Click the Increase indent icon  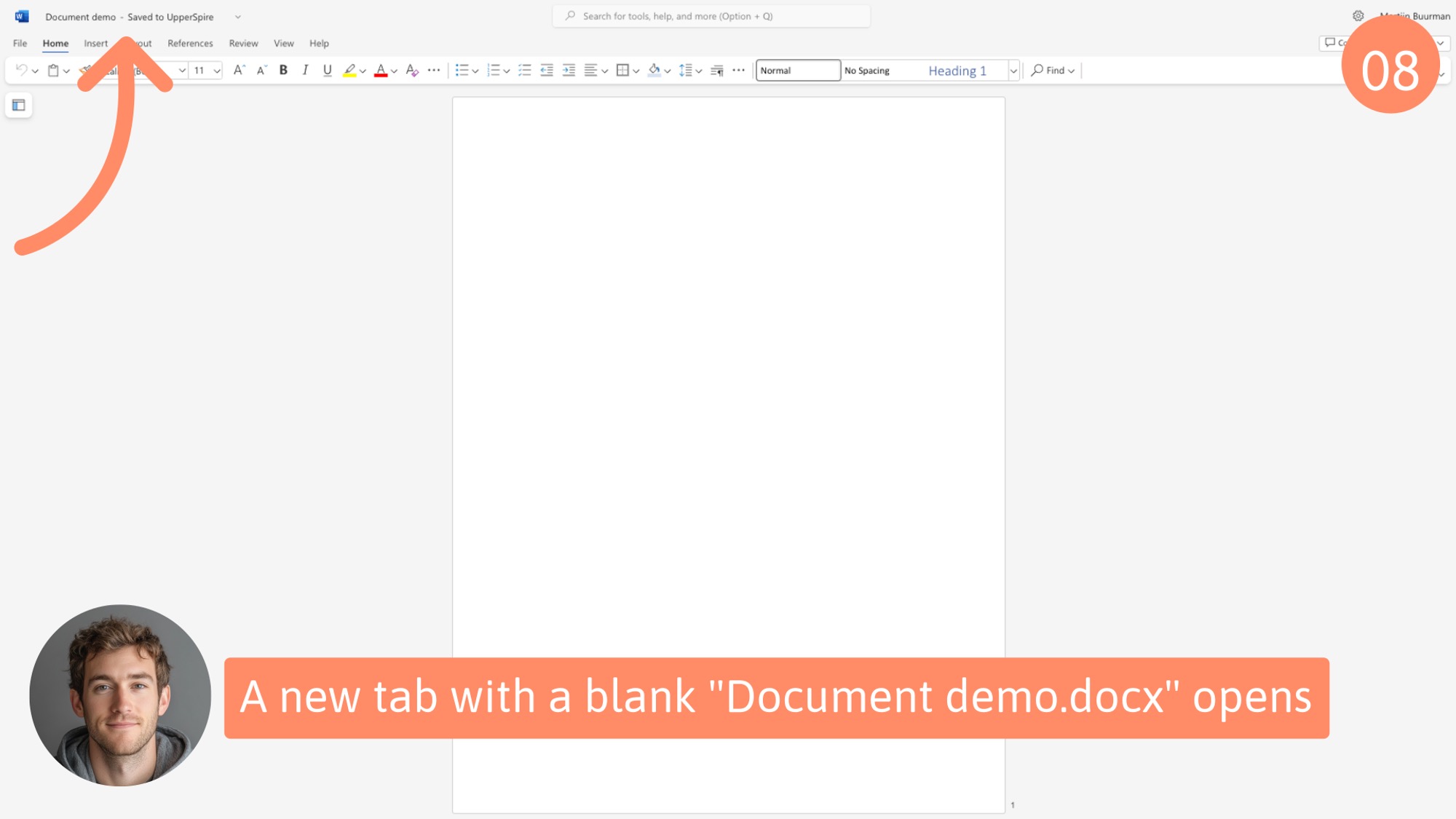tap(569, 70)
